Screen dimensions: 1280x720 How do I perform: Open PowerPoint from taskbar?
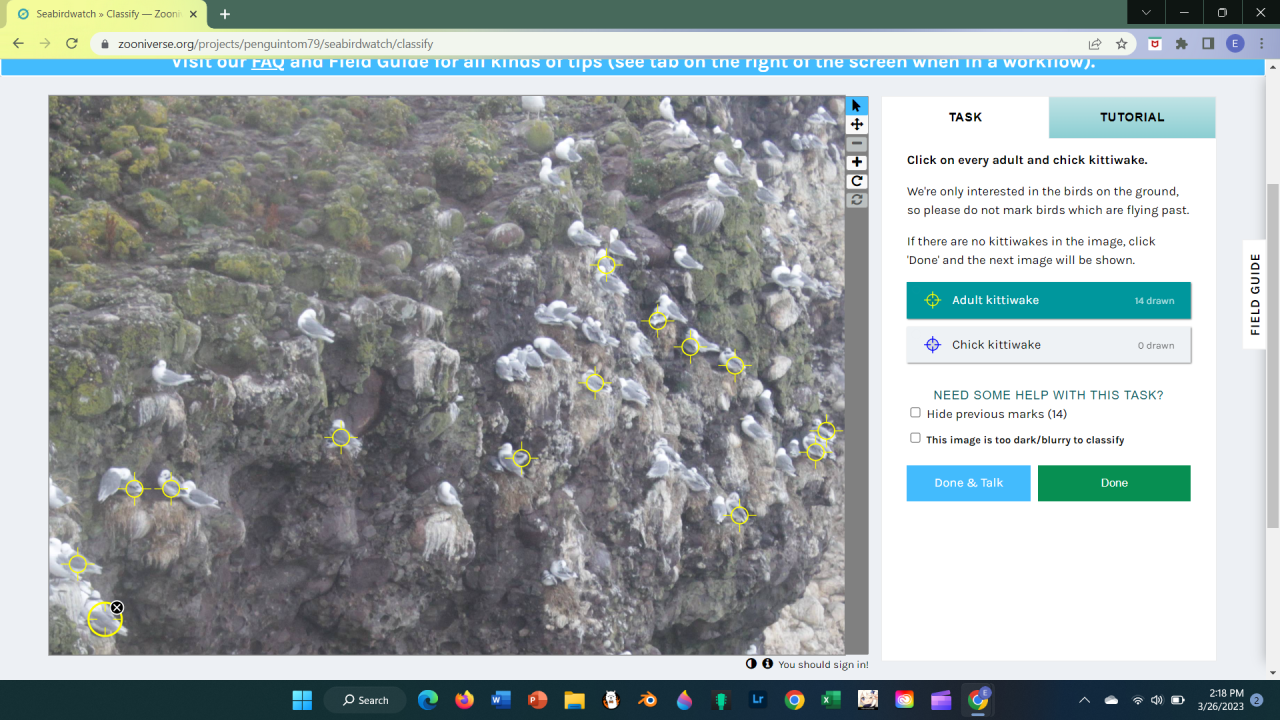pos(537,700)
